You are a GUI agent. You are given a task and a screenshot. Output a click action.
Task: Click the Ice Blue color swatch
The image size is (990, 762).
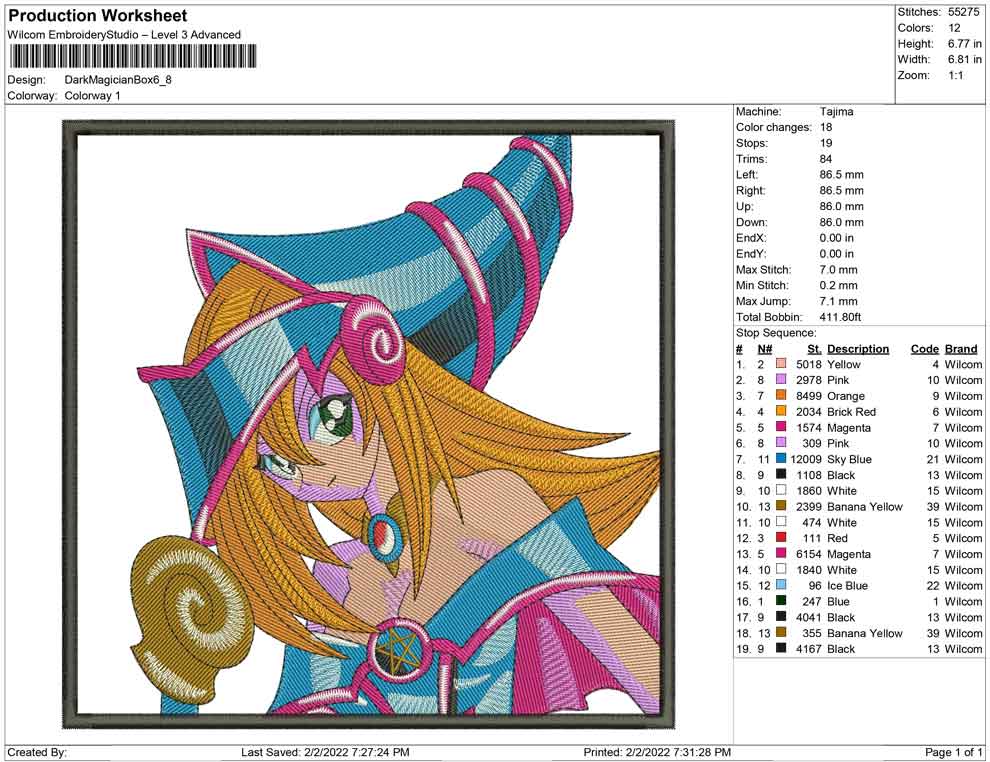(x=781, y=585)
